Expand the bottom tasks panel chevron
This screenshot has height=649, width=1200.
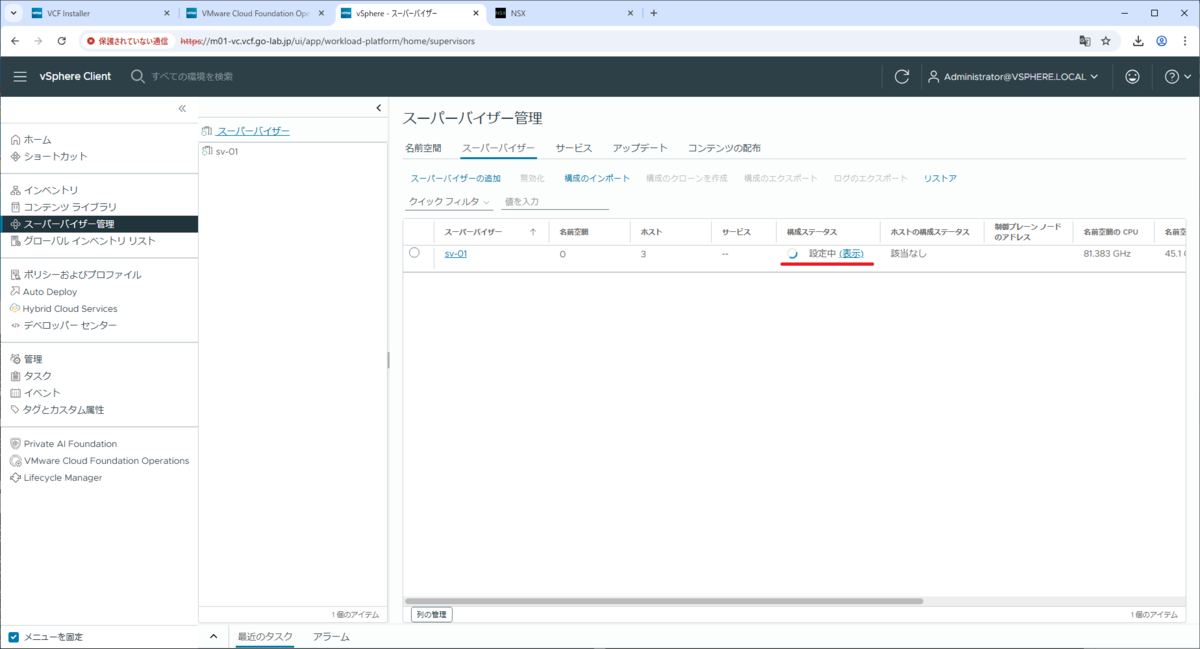click(213, 637)
